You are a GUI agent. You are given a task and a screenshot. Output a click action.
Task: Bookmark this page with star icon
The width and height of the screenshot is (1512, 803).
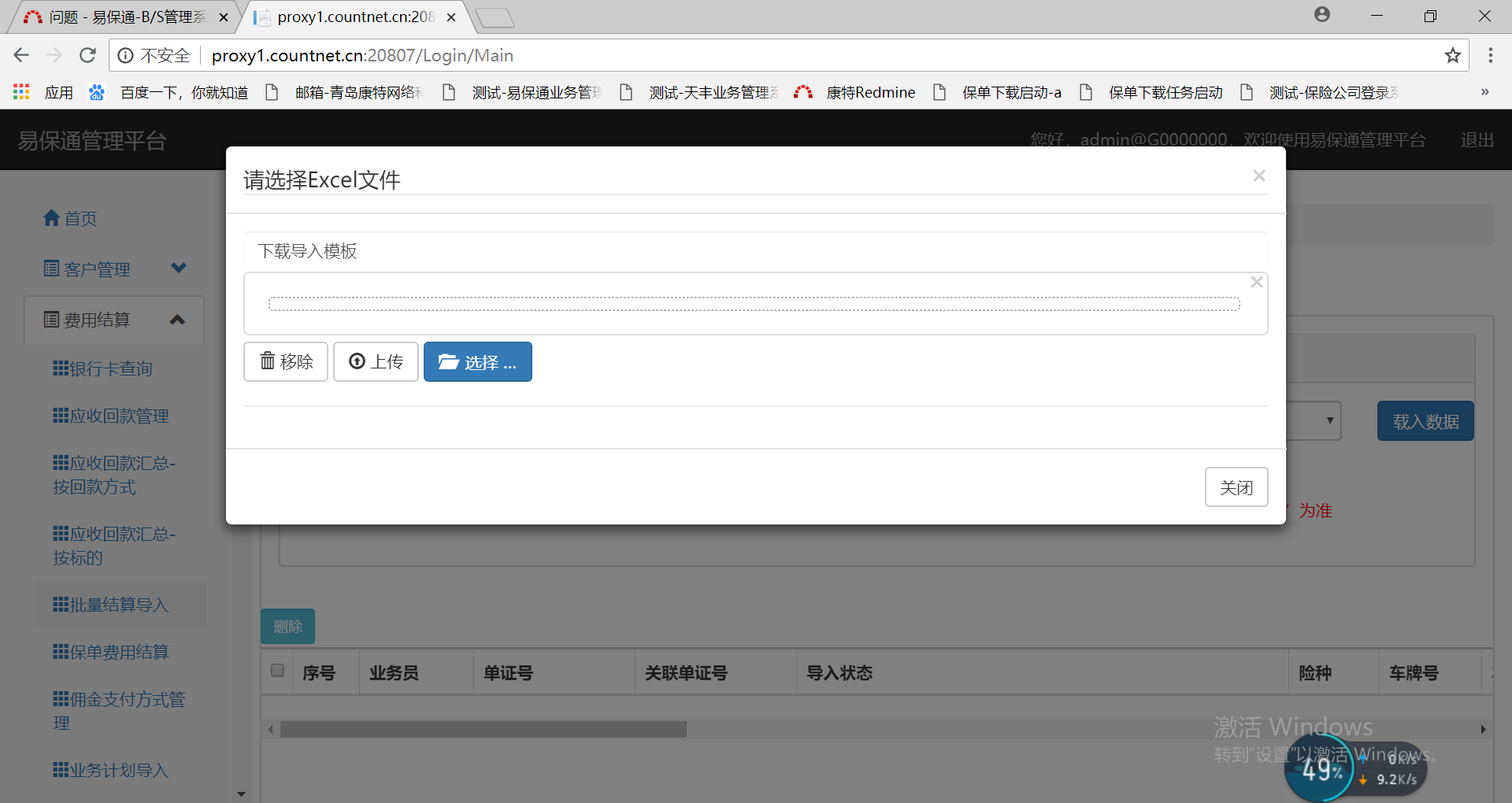coord(1453,55)
